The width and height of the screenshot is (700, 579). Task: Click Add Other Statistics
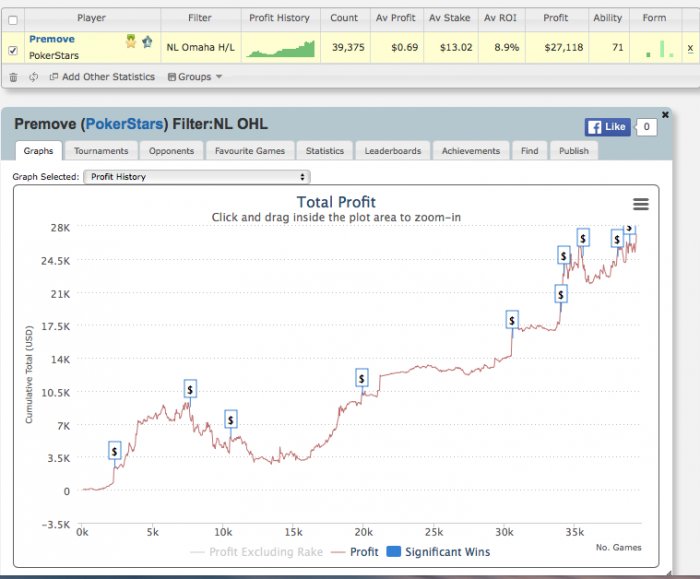point(102,77)
